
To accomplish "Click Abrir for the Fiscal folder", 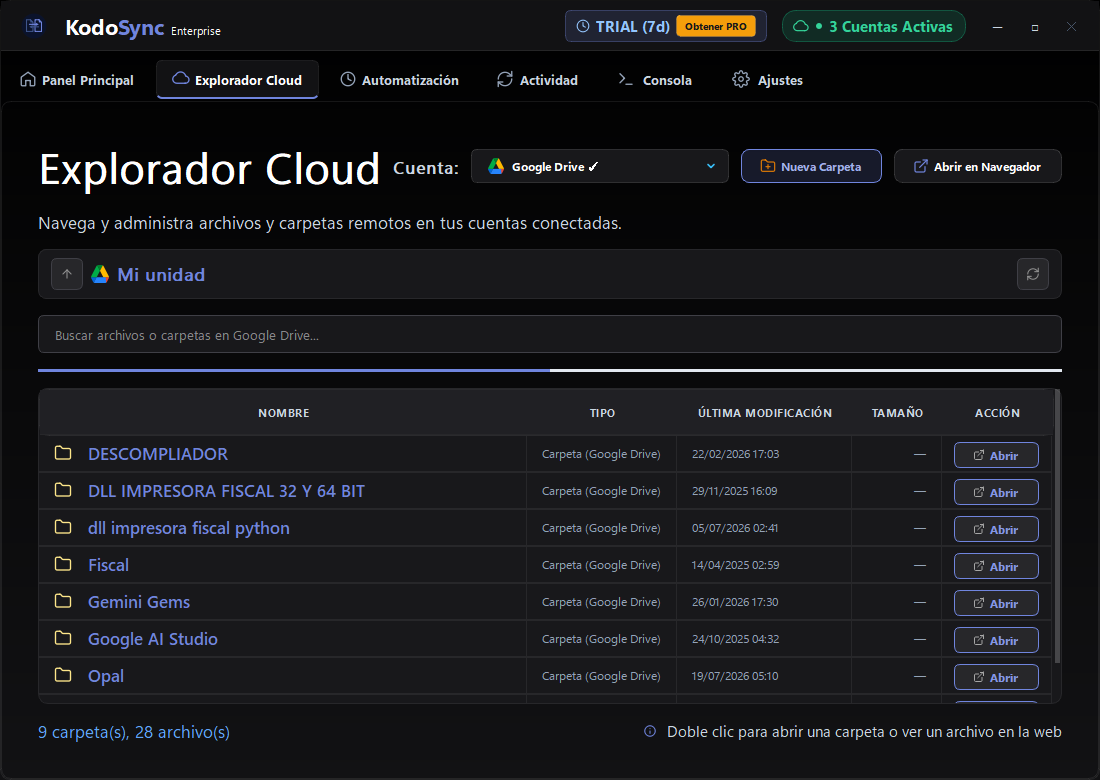I will (x=996, y=566).
